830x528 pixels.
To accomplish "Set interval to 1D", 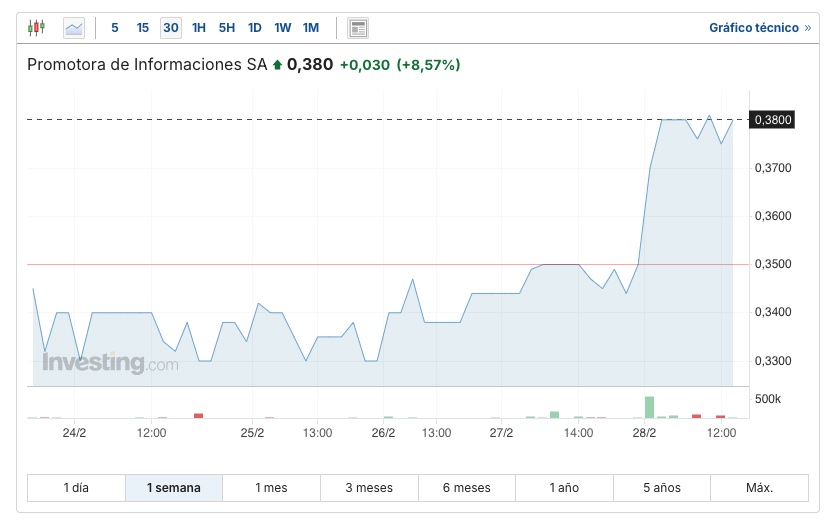I will 255,28.
